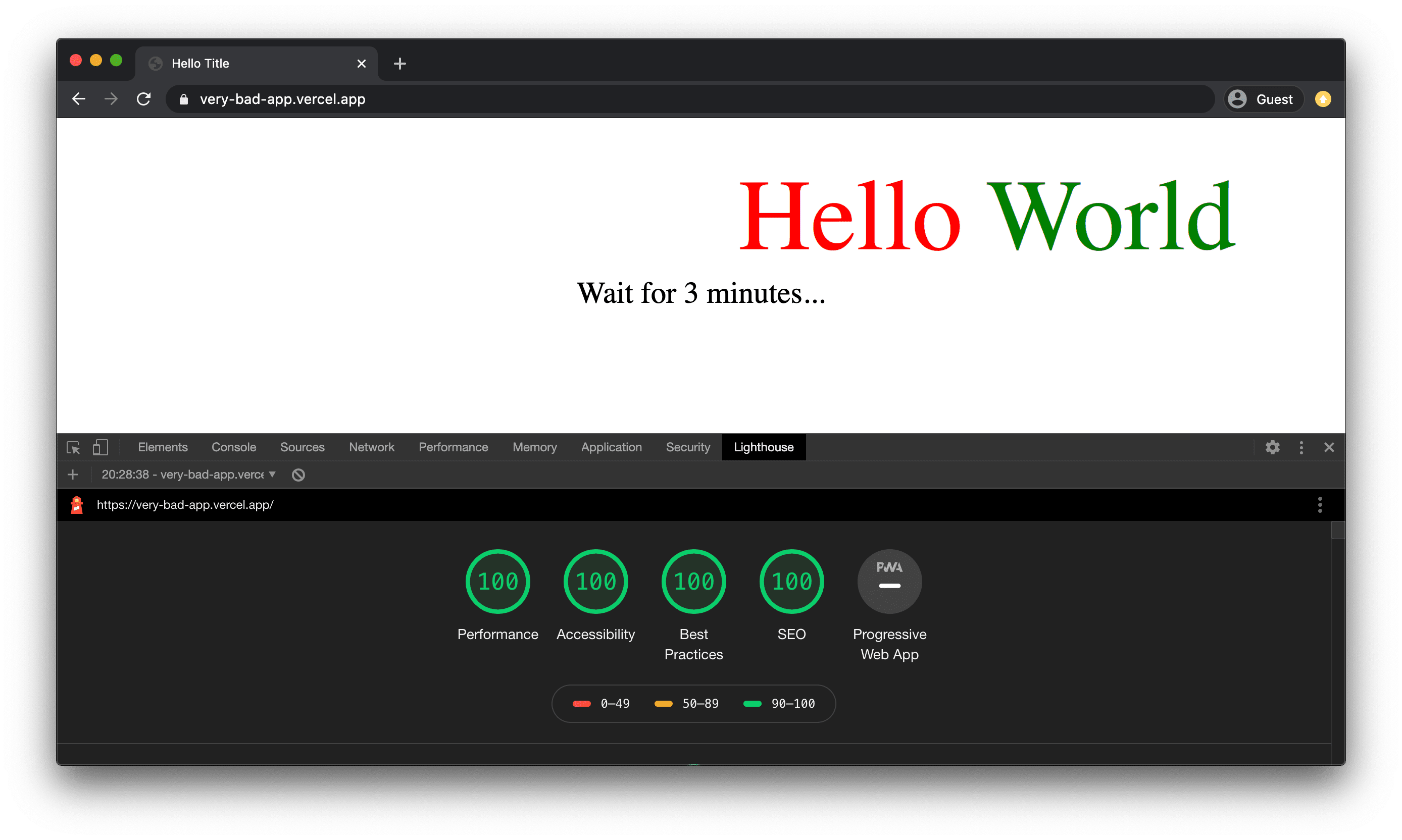The height and width of the screenshot is (840, 1402).
Task: Click the inspect element picker icon
Action: [x=73, y=447]
